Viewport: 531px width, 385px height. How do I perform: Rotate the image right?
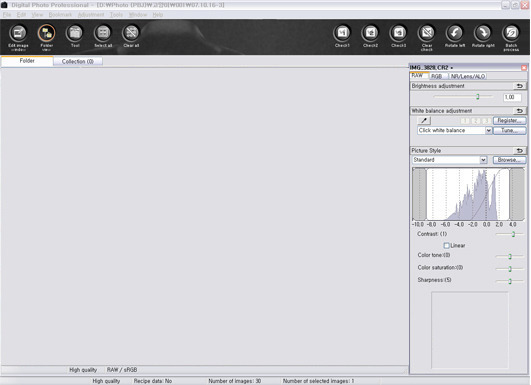[x=483, y=33]
